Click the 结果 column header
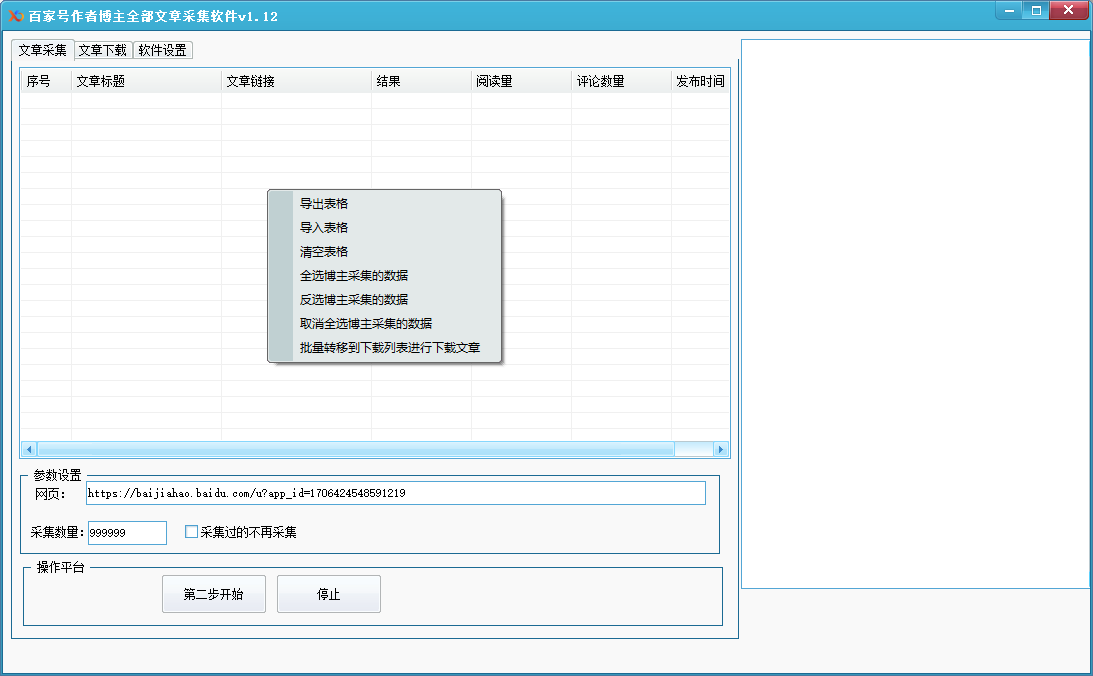This screenshot has height=676, width=1093. pos(421,81)
